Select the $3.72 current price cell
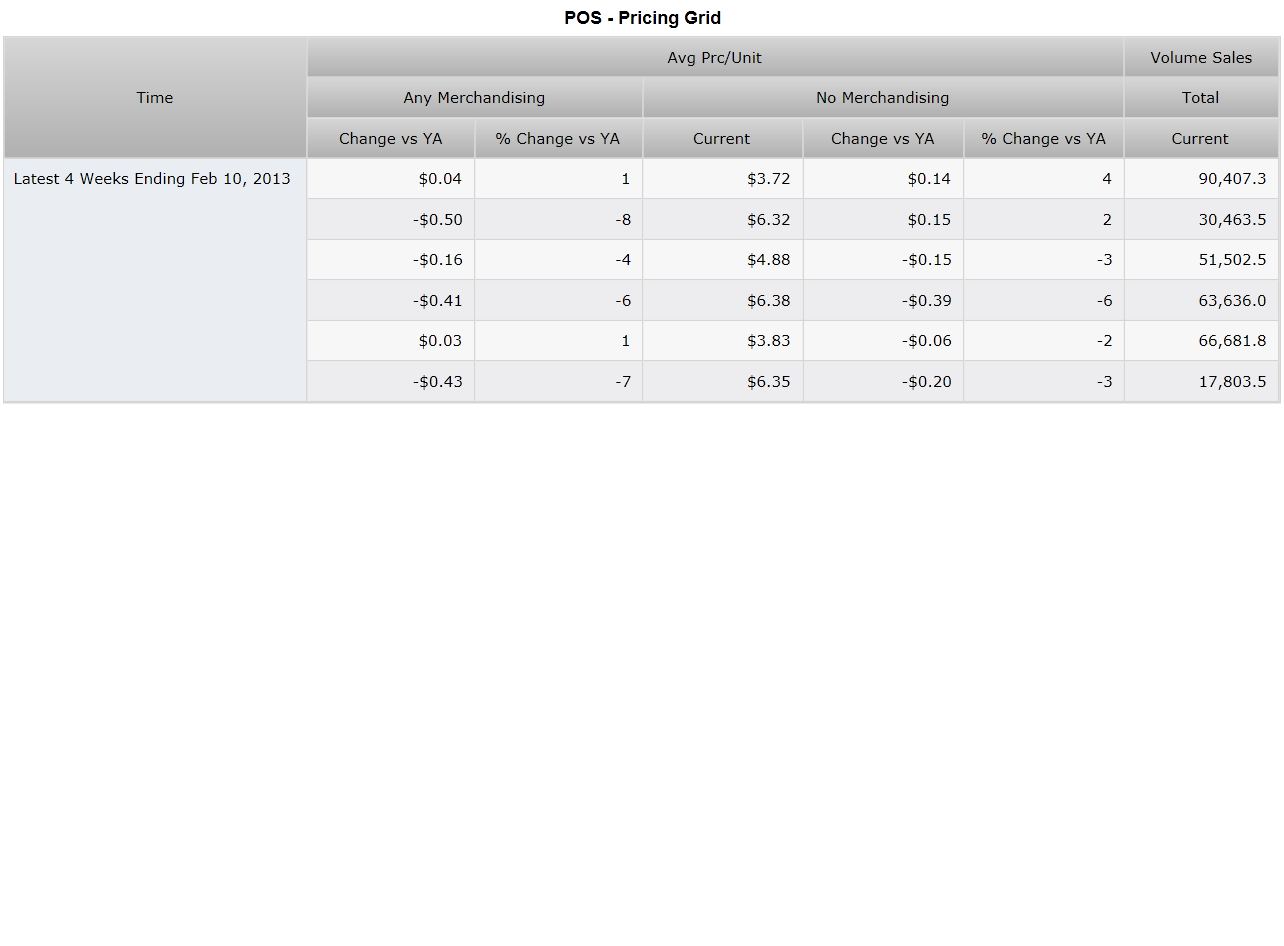The width and height of the screenshot is (1284, 946). pos(723,179)
